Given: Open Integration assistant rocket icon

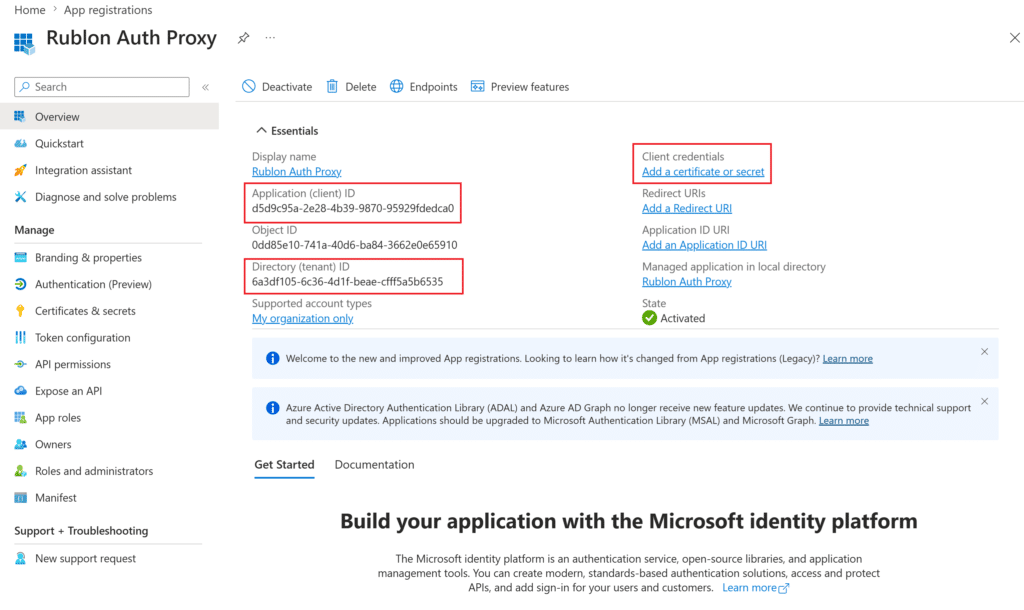Looking at the screenshot, I should coord(20,170).
